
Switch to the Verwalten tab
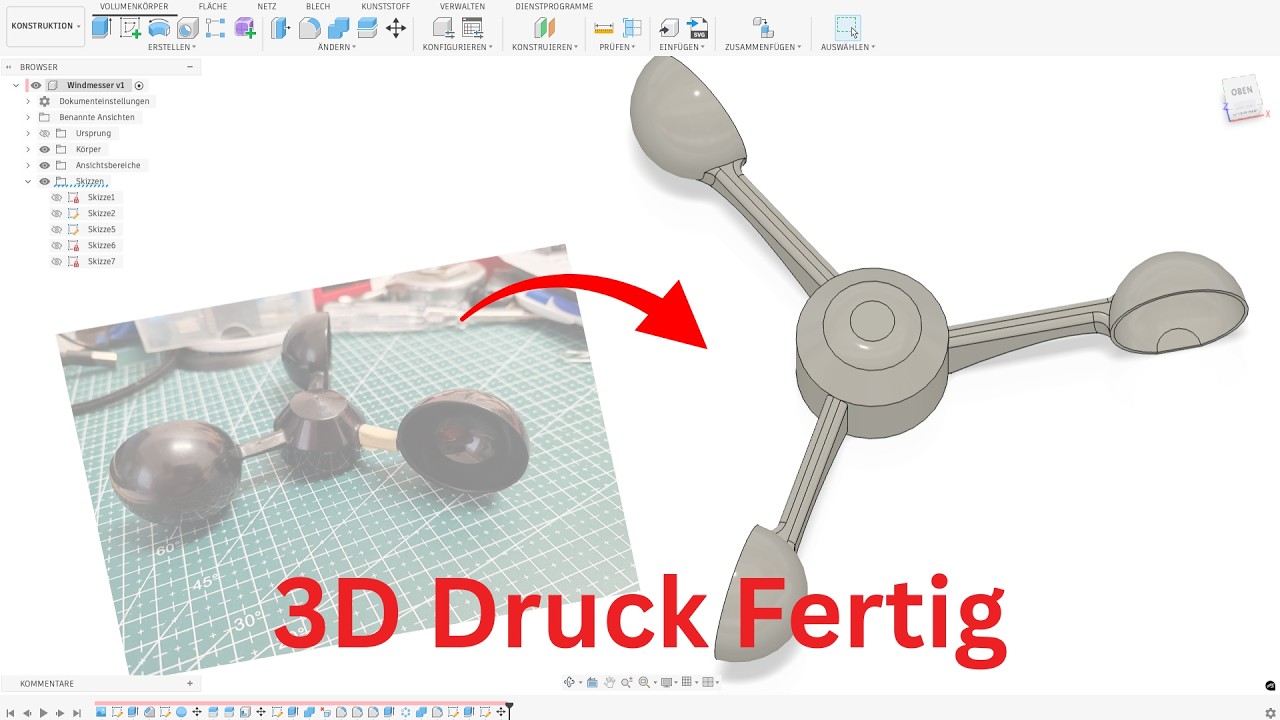[462, 6]
